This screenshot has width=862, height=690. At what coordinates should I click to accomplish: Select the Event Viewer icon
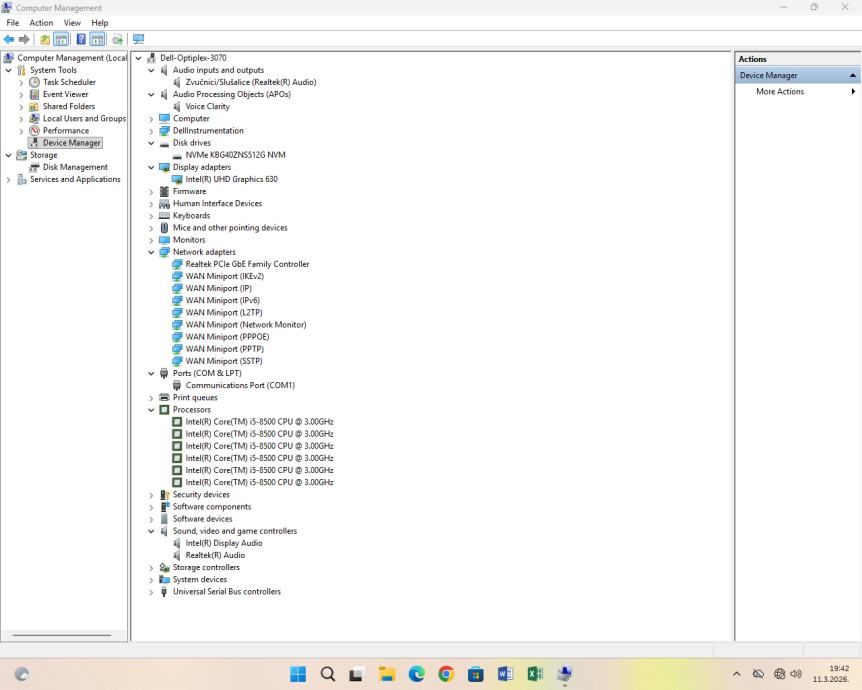click(35, 94)
